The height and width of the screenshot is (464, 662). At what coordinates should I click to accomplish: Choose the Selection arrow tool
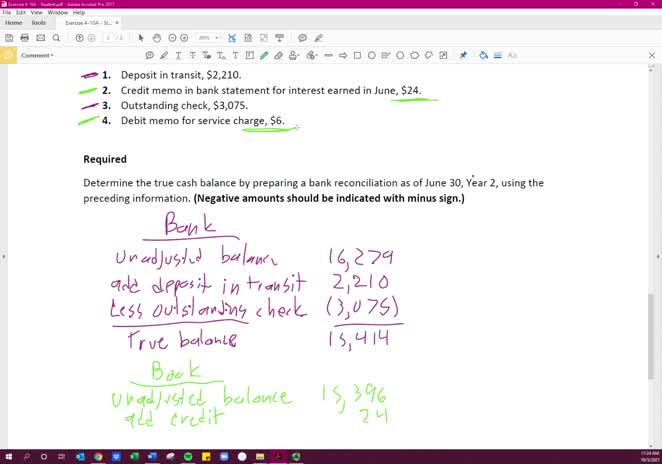tap(141, 38)
